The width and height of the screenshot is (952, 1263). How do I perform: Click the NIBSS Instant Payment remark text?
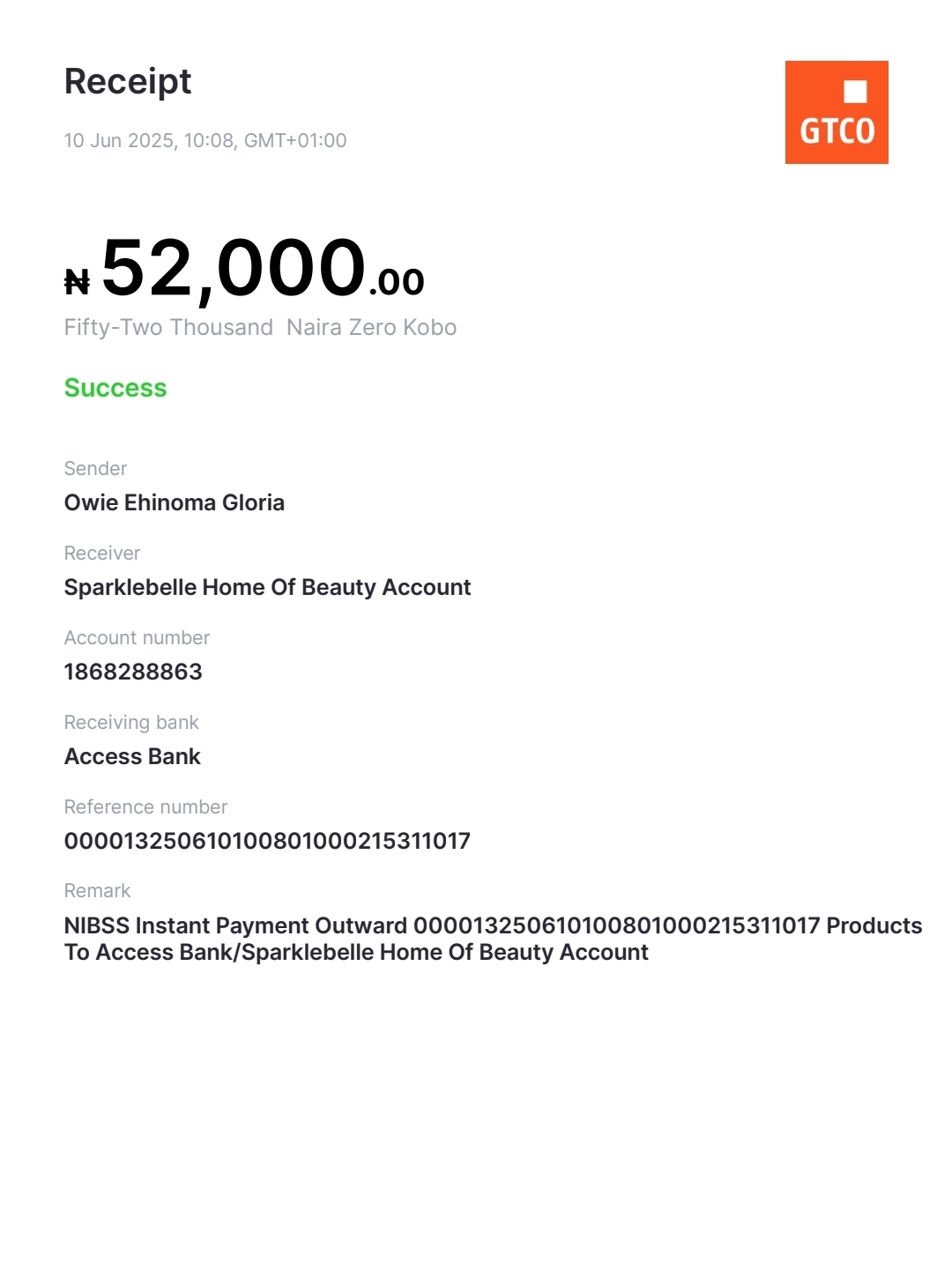click(493, 939)
